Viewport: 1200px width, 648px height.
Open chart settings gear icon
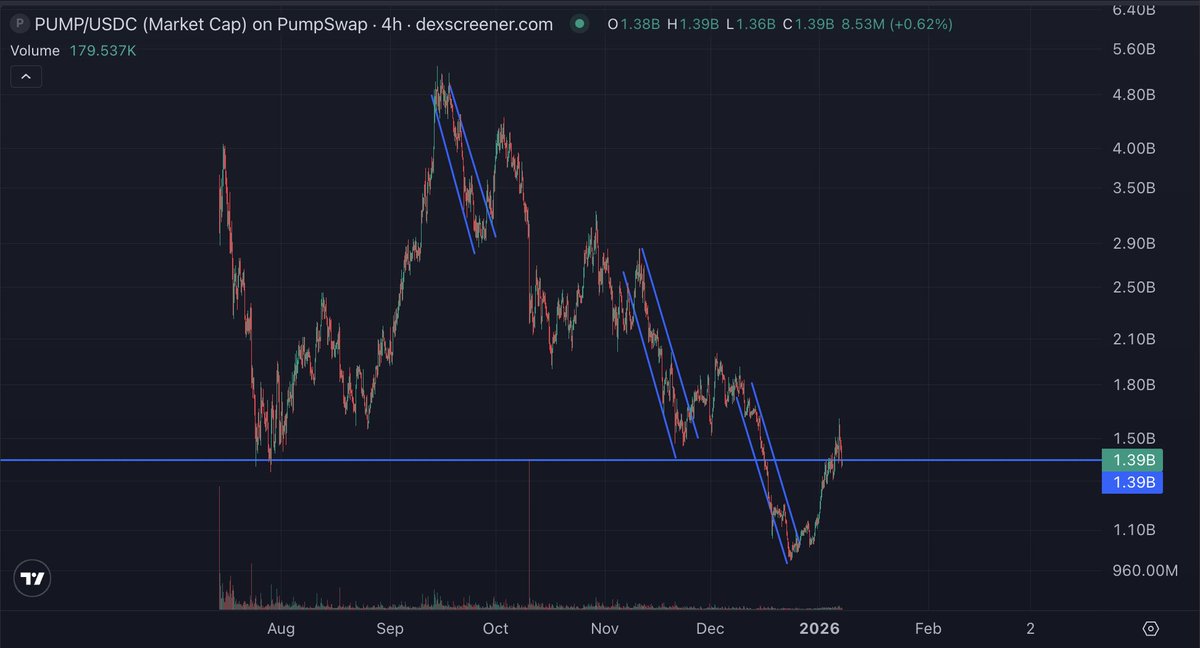[1151, 629]
